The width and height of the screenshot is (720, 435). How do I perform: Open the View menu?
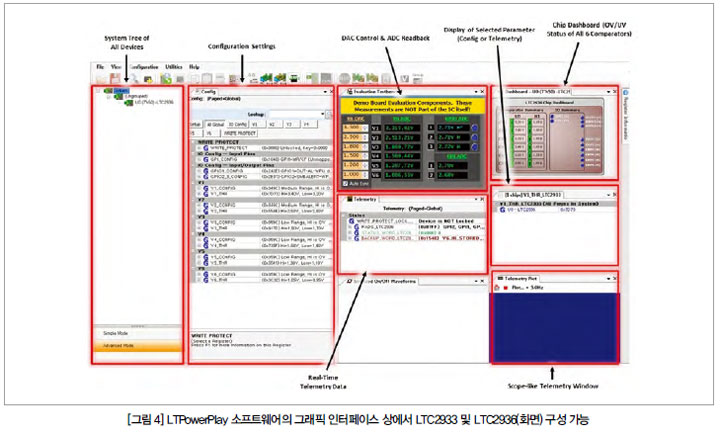pyautogui.click(x=116, y=67)
